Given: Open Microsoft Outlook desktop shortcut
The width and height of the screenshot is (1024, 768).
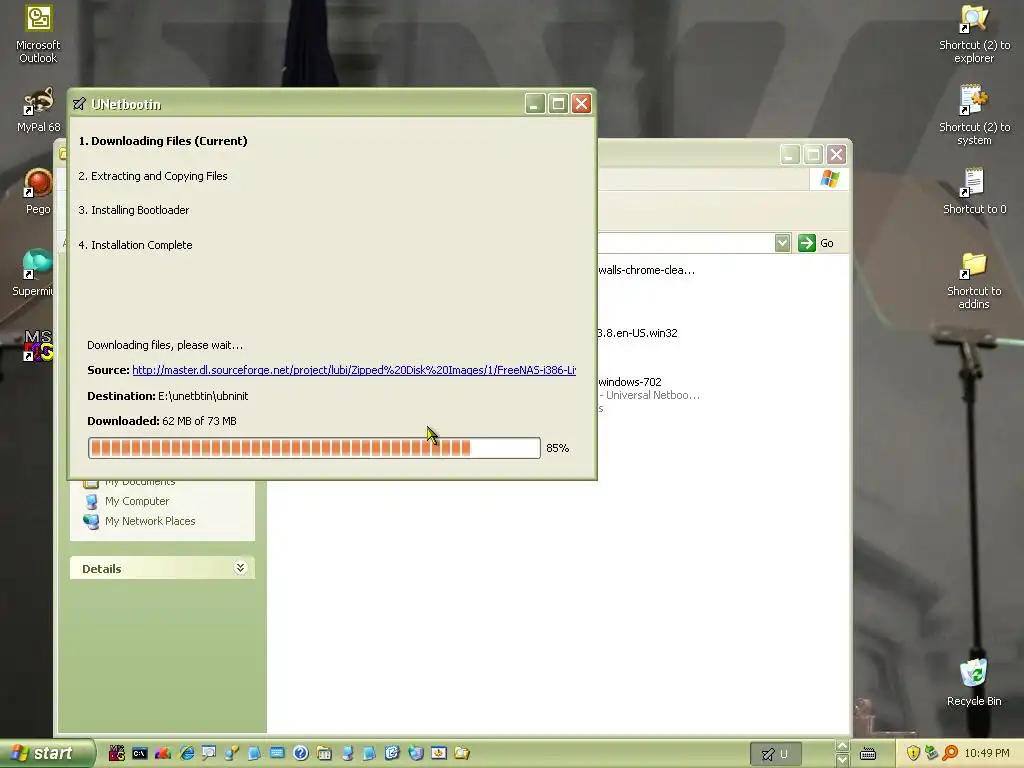Looking at the screenshot, I should (x=38, y=34).
